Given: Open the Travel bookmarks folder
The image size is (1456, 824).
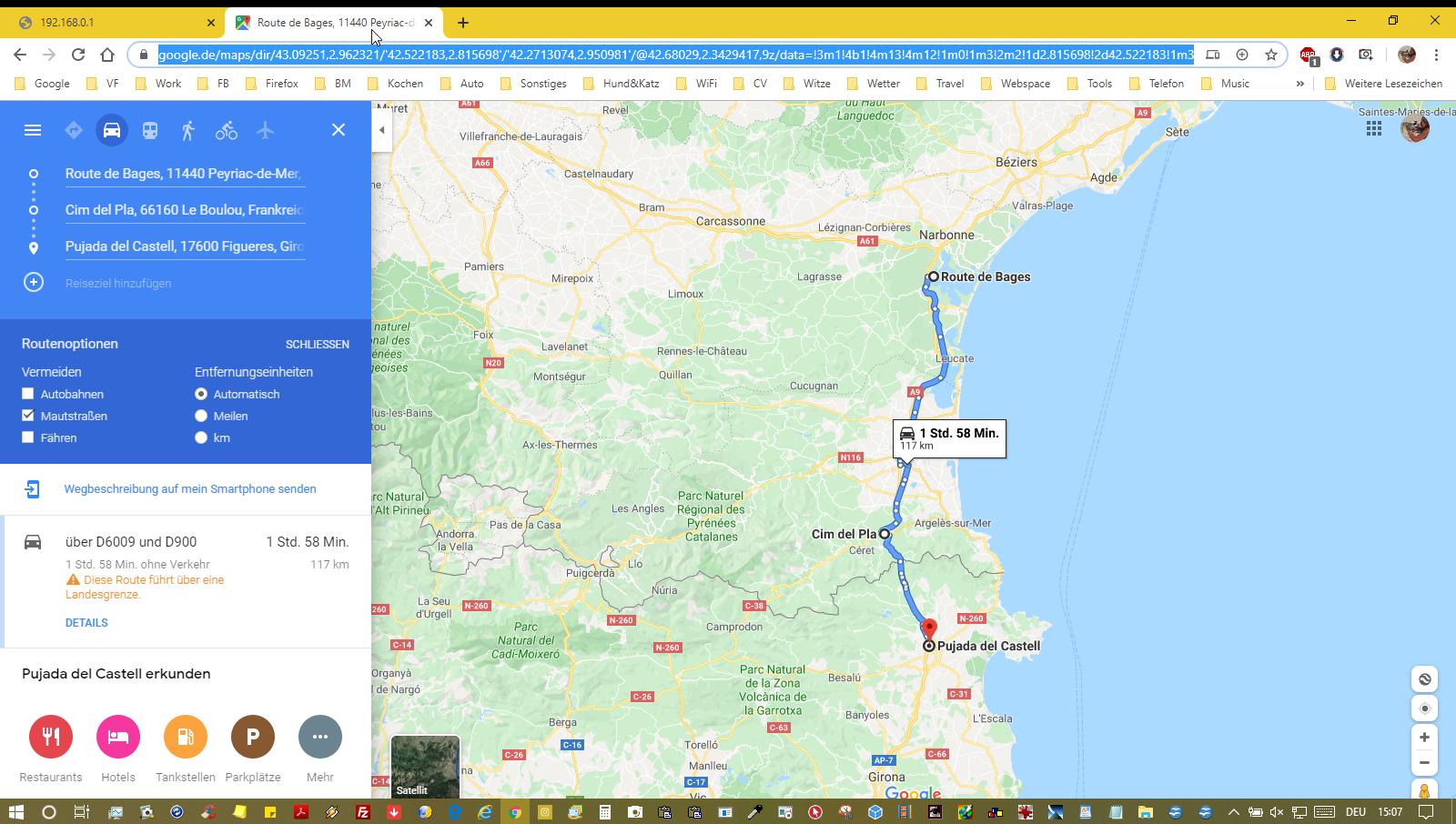Looking at the screenshot, I should [939, 84].
